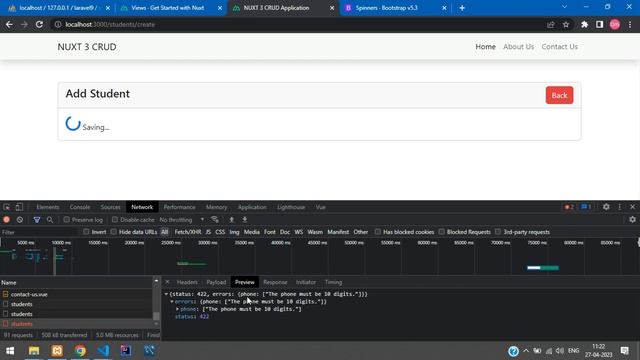Expand the phone array node
Image resolution: width=640 pixels, height=360 pixels.
point(178,309)
